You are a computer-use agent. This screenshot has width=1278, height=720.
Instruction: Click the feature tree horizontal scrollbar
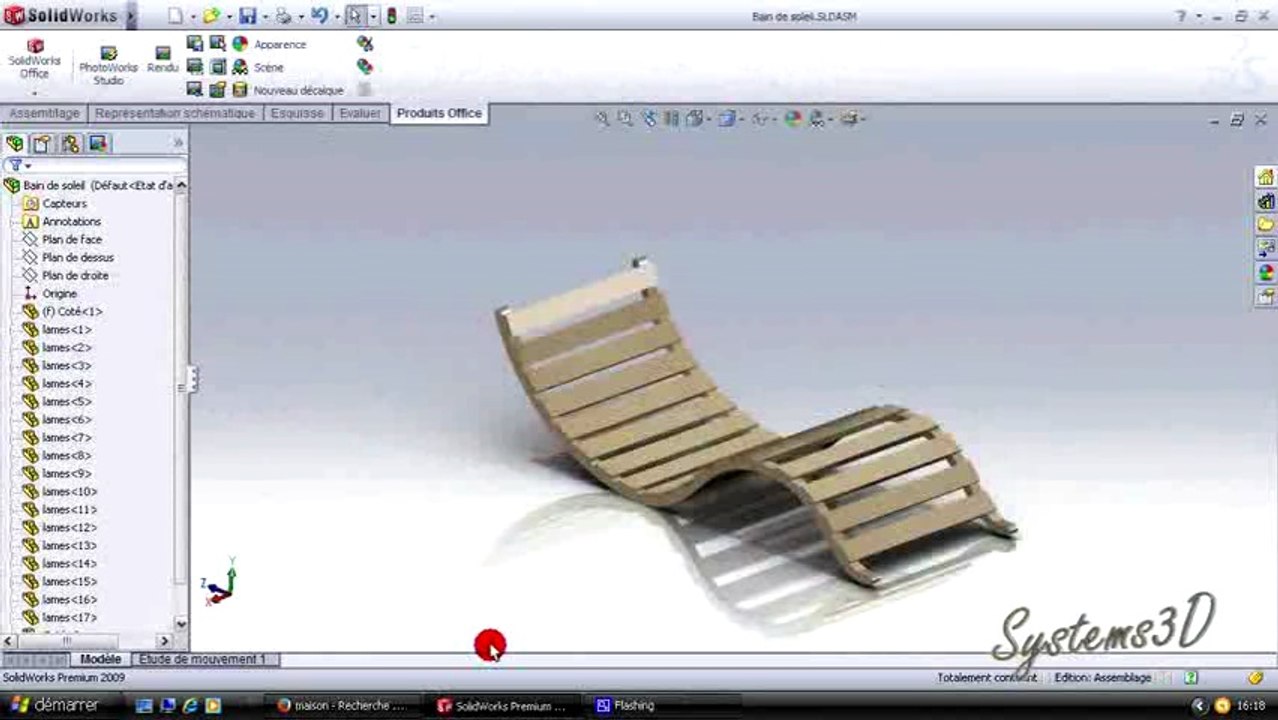(87, 641)
